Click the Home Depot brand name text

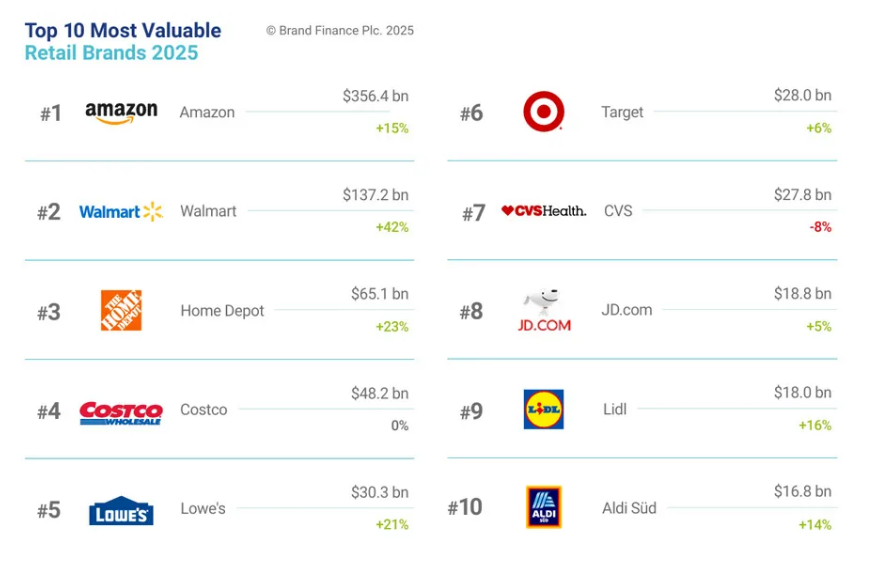pos(222,311)
